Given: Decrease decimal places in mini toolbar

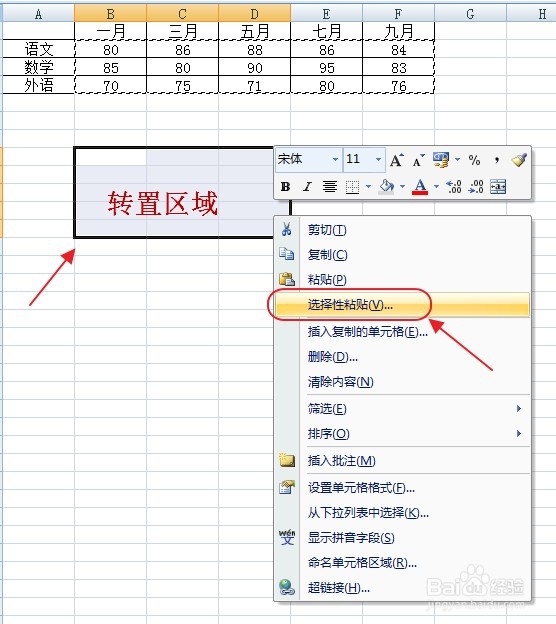Looking at the screenshot, I should click(476, 186).
